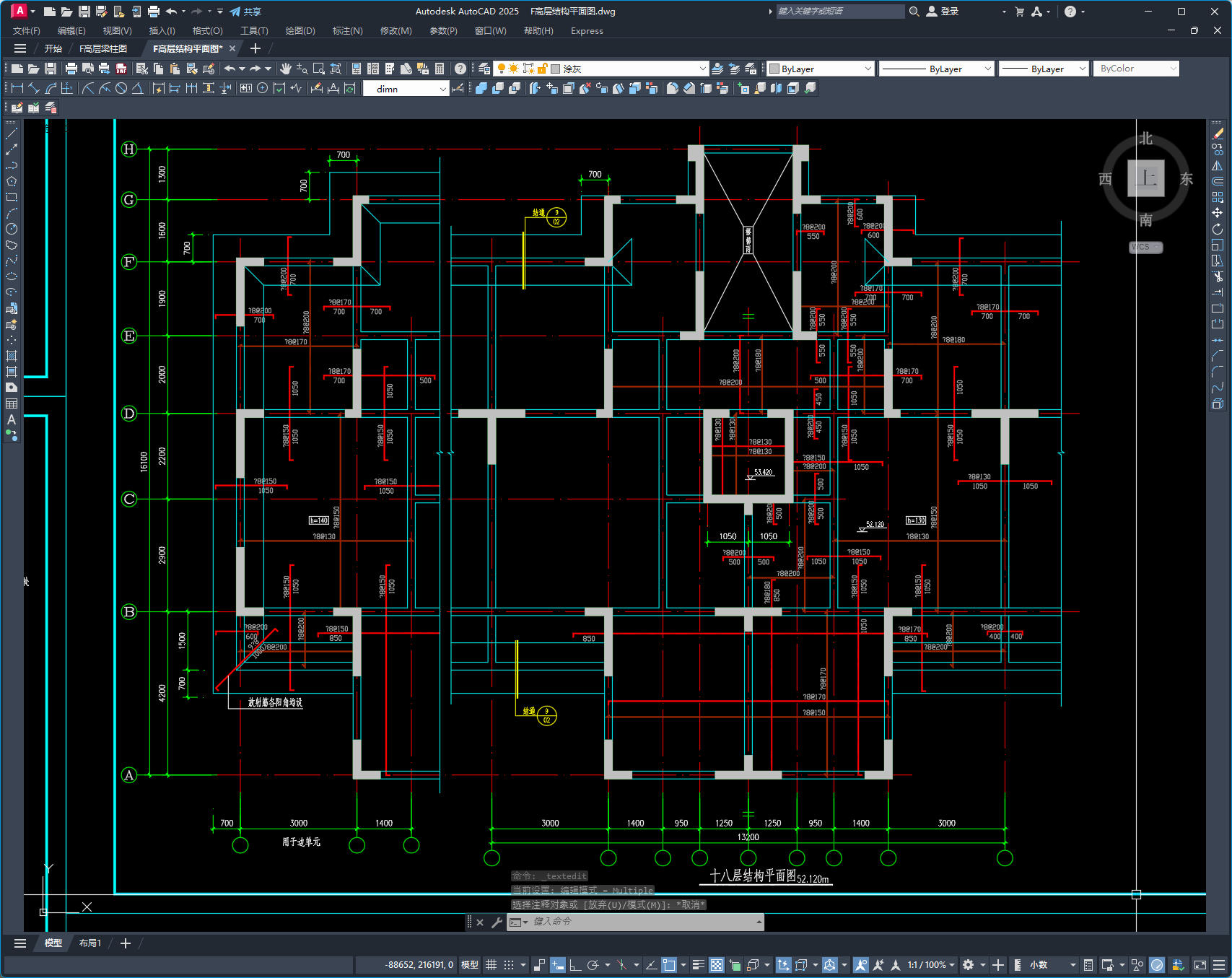Expand the annotation scale 1:1 / 100% dropdown
Screen dimensions: 1232x978
point(931,965)
